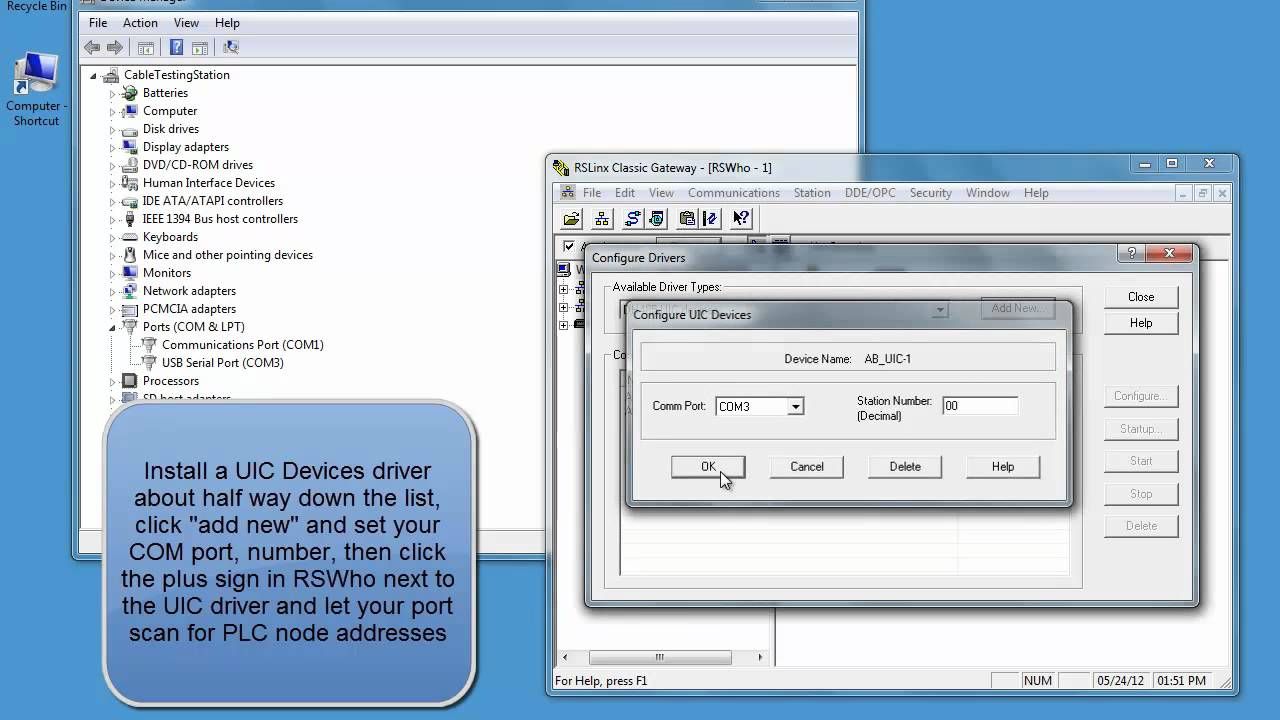Click the Station Number input field
1280x720 pixels.
tap(980, 406)
